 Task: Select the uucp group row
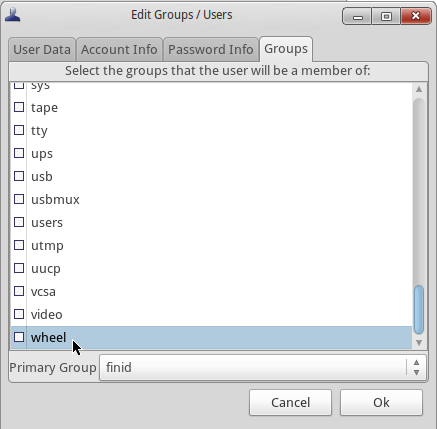click(211, 268)
